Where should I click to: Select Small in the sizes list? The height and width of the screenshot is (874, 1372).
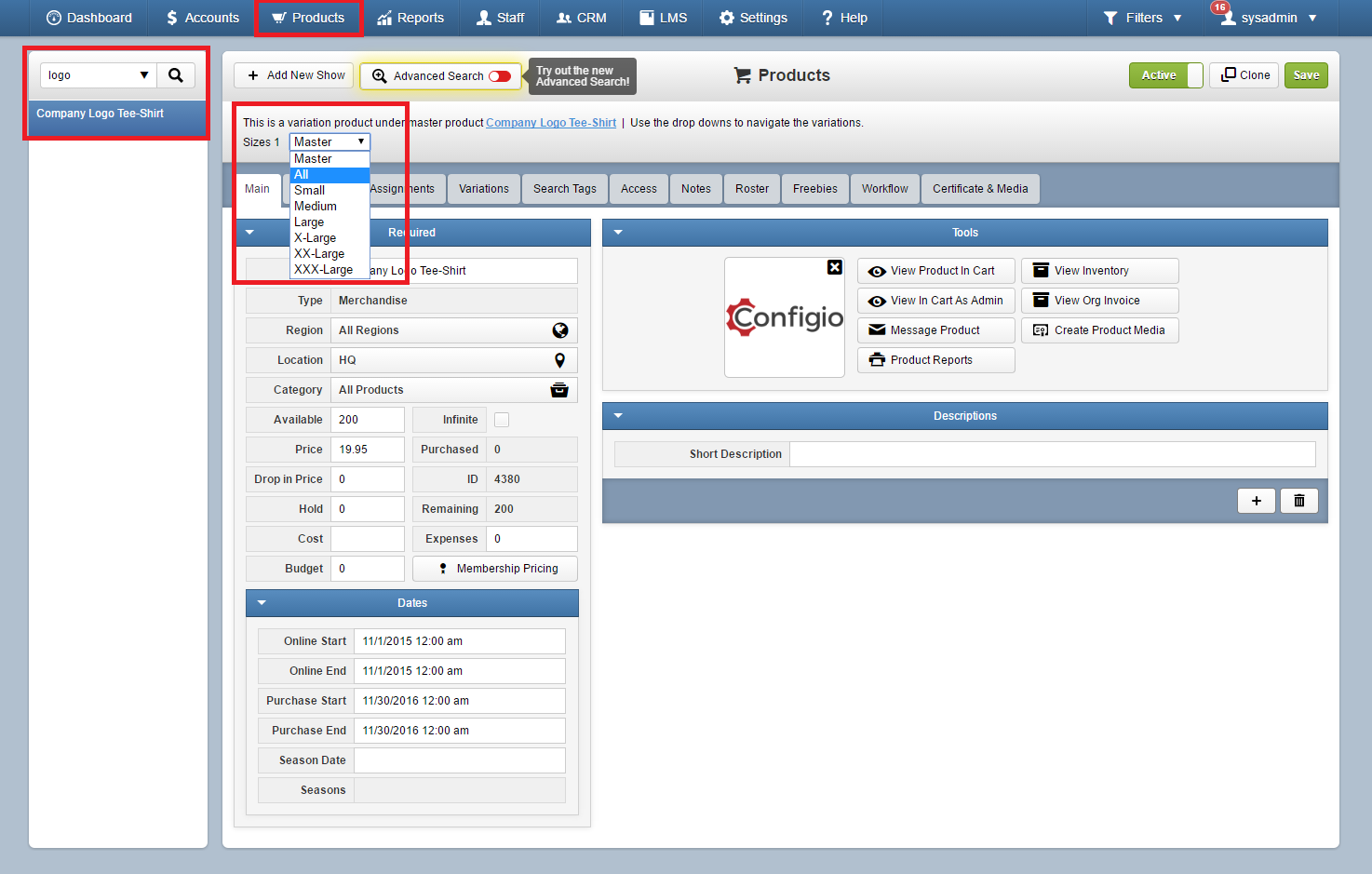coord(330,191)
